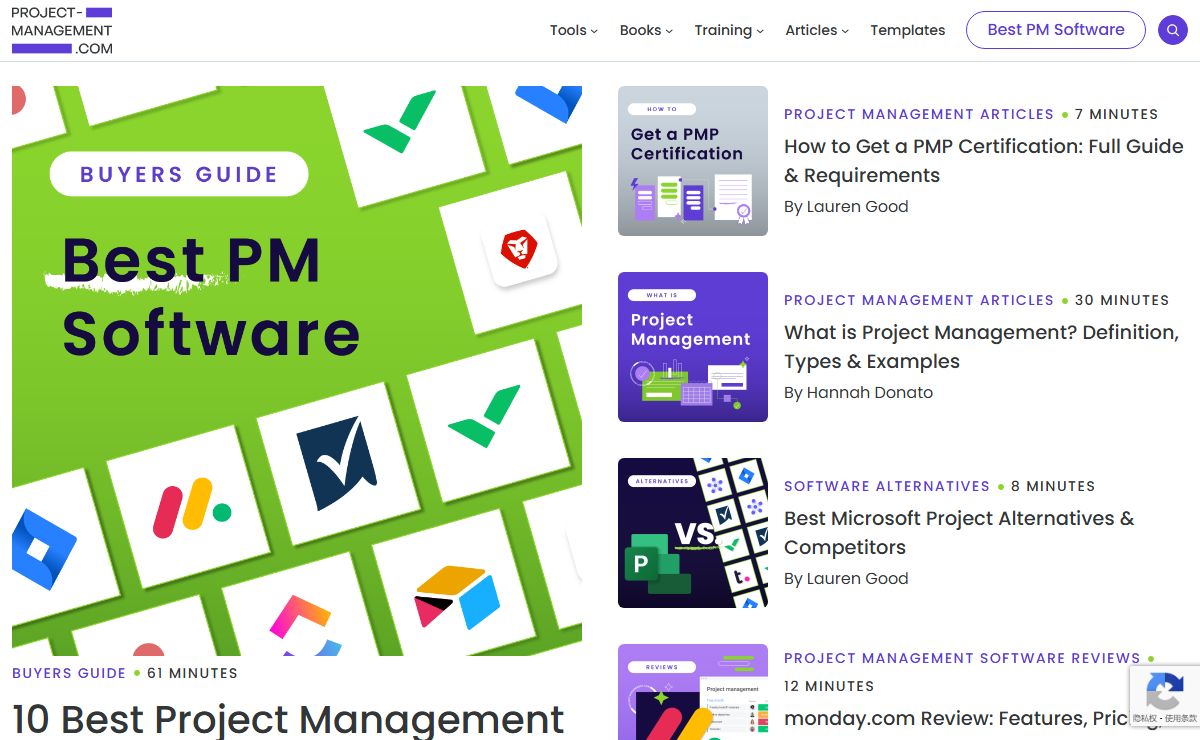Image resolution: width=1200 pixels, height=740 pixels.
Task: Open the search icon in header
Action: (x=1172, y=30)
